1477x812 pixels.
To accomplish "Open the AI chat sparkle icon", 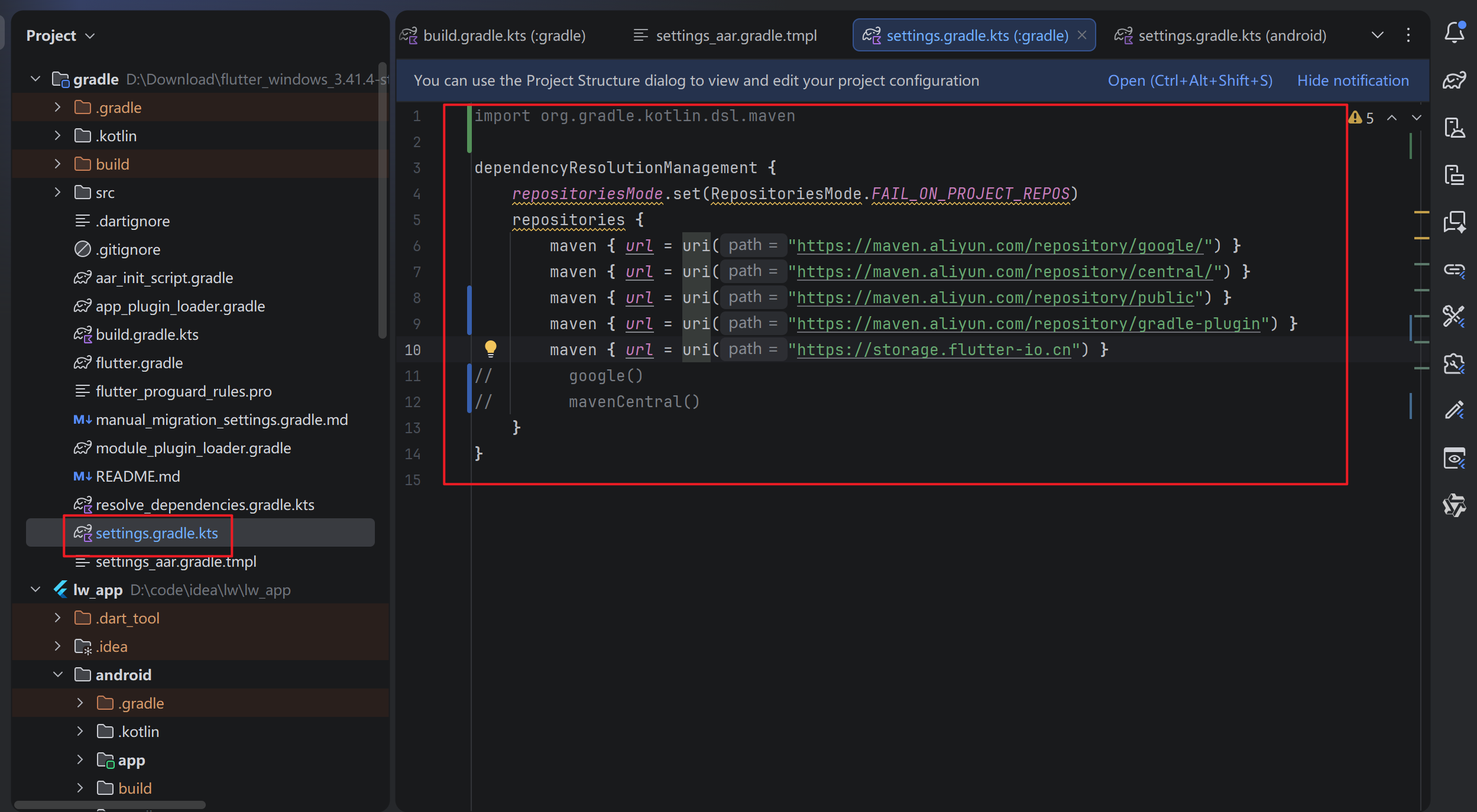I will click(x=1454, y=222).
